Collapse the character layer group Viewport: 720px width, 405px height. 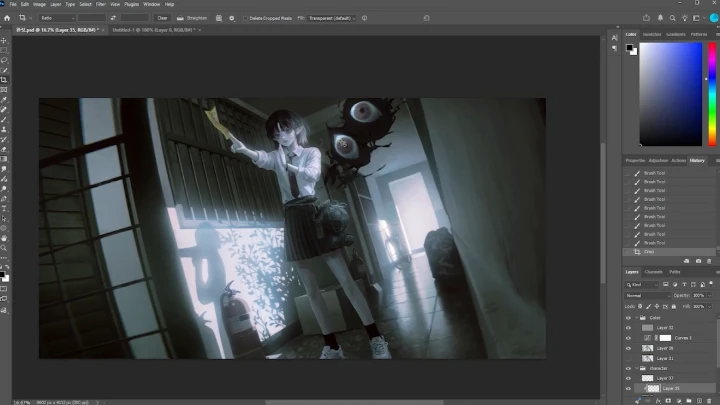pyautogui.click(x=636, y=368)
